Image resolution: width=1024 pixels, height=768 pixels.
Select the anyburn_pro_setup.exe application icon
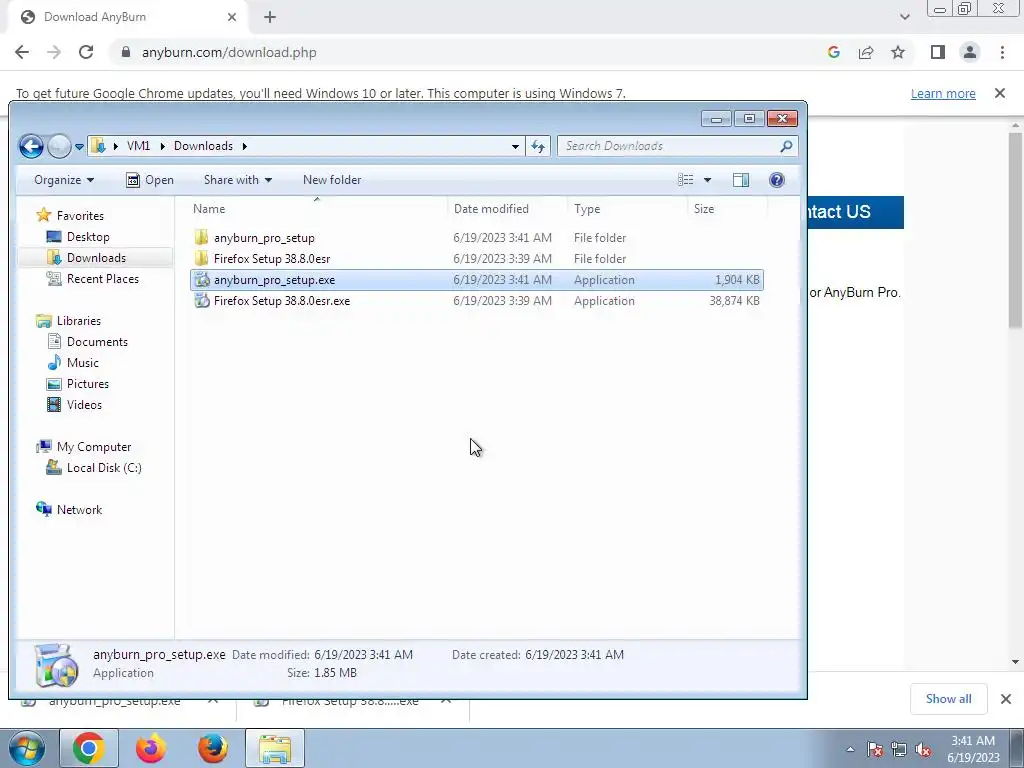202,280
